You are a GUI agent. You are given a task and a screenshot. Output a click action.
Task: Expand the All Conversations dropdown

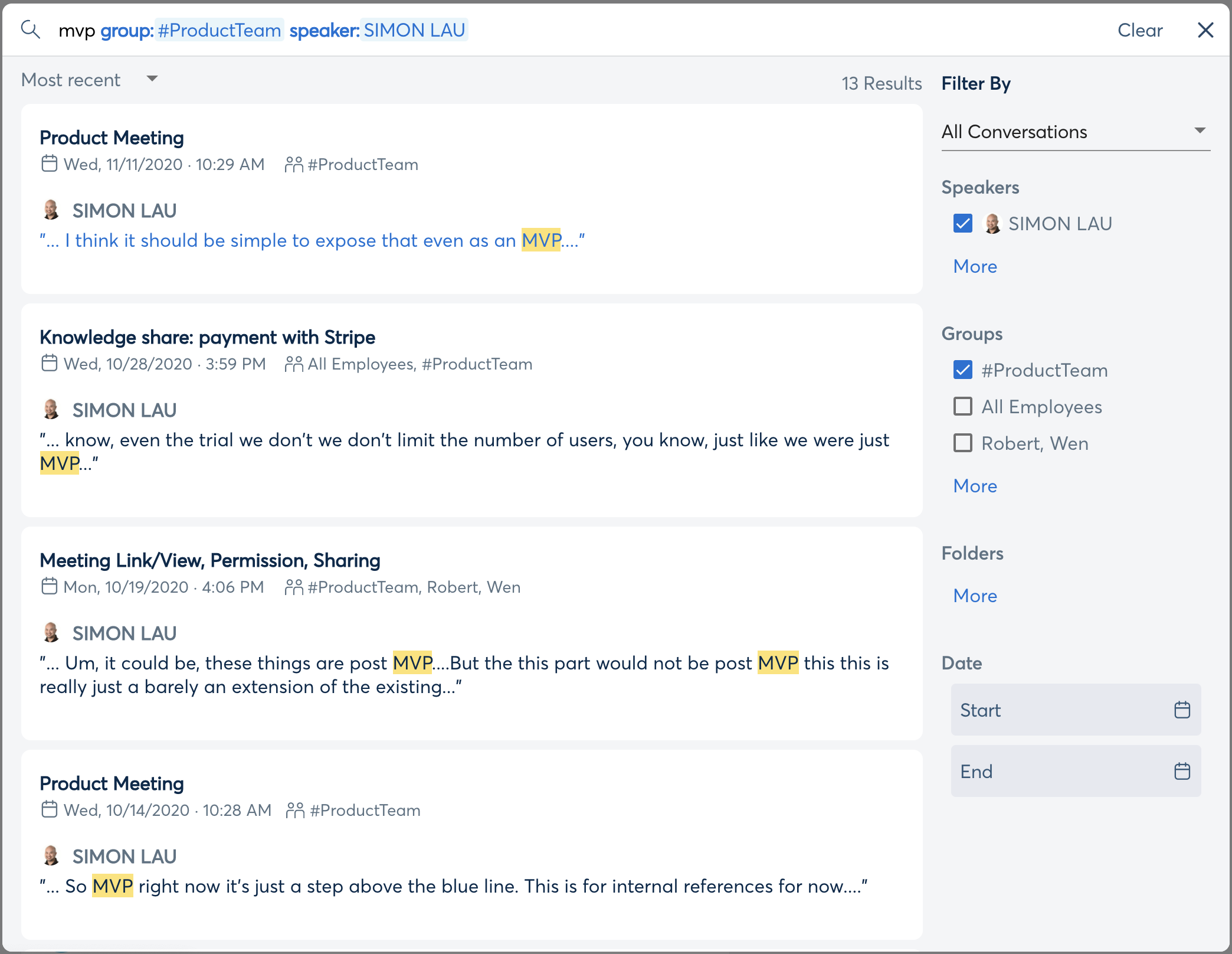[x=1074, y=132]
